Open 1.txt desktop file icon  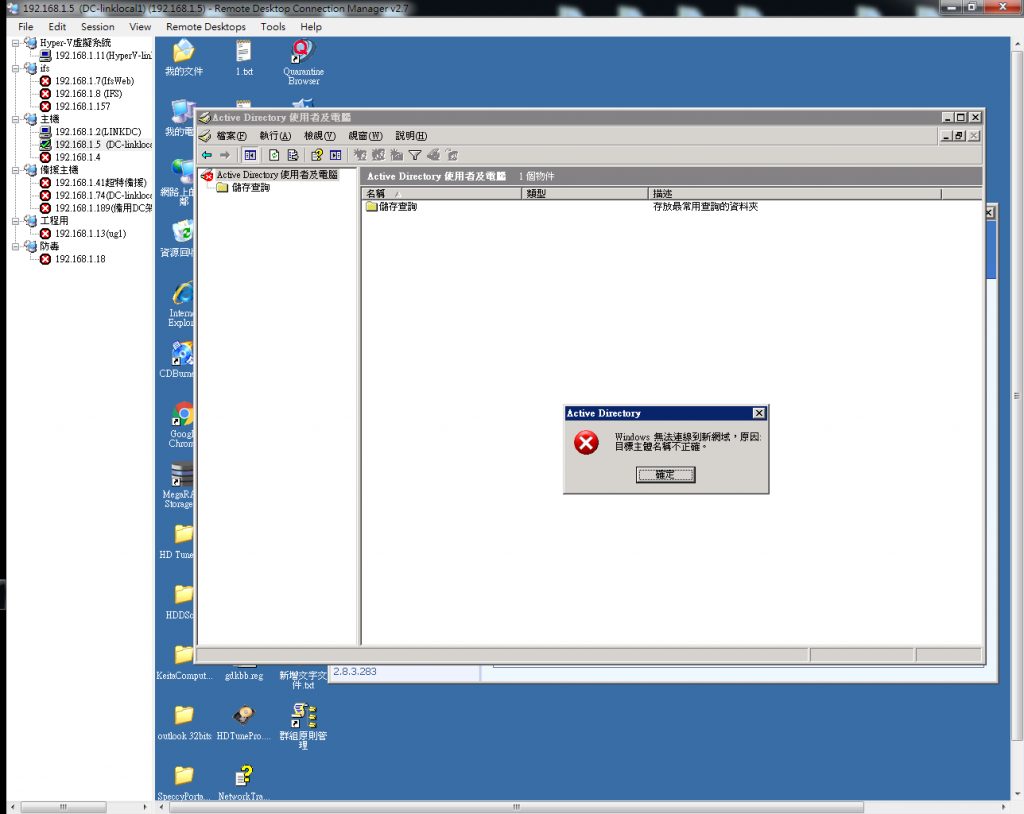click(x=244, y=57)
